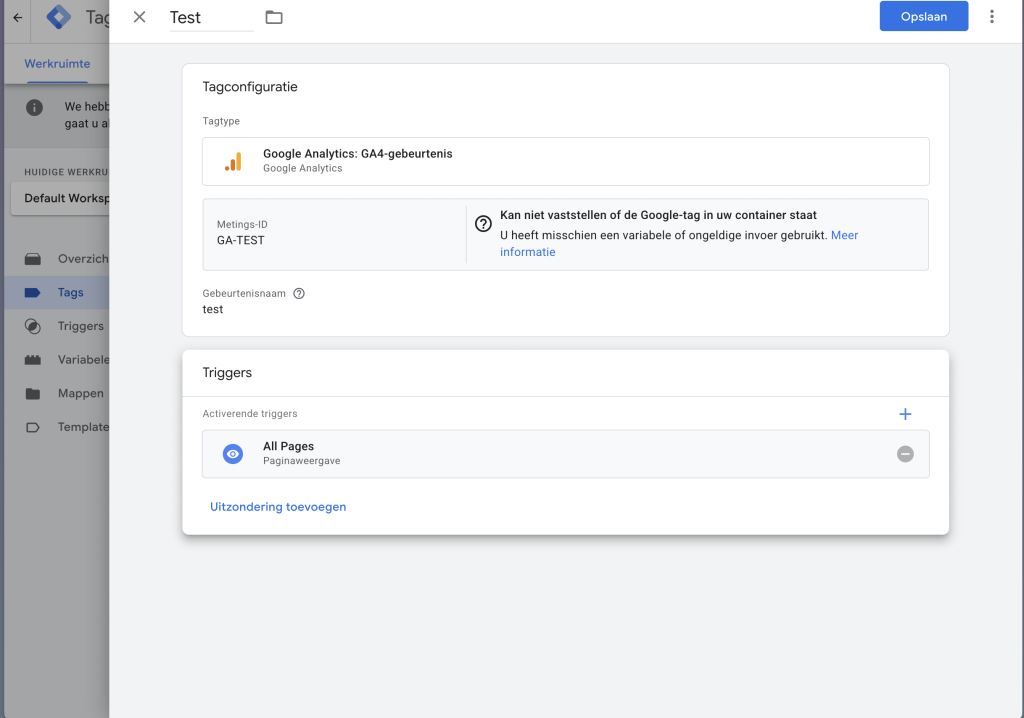This screenshot has width=1024, height=718.
Task: Select Tags in the sidebar
Action: click(x=57, y=292)
